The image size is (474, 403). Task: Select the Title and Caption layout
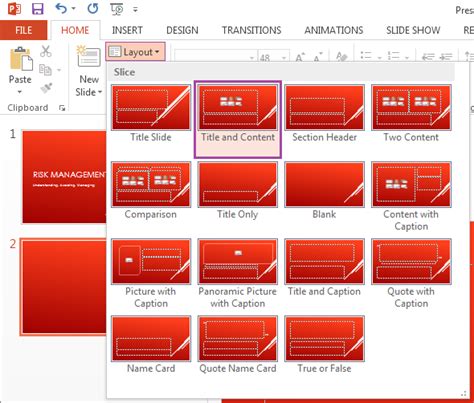pos(324,268)
